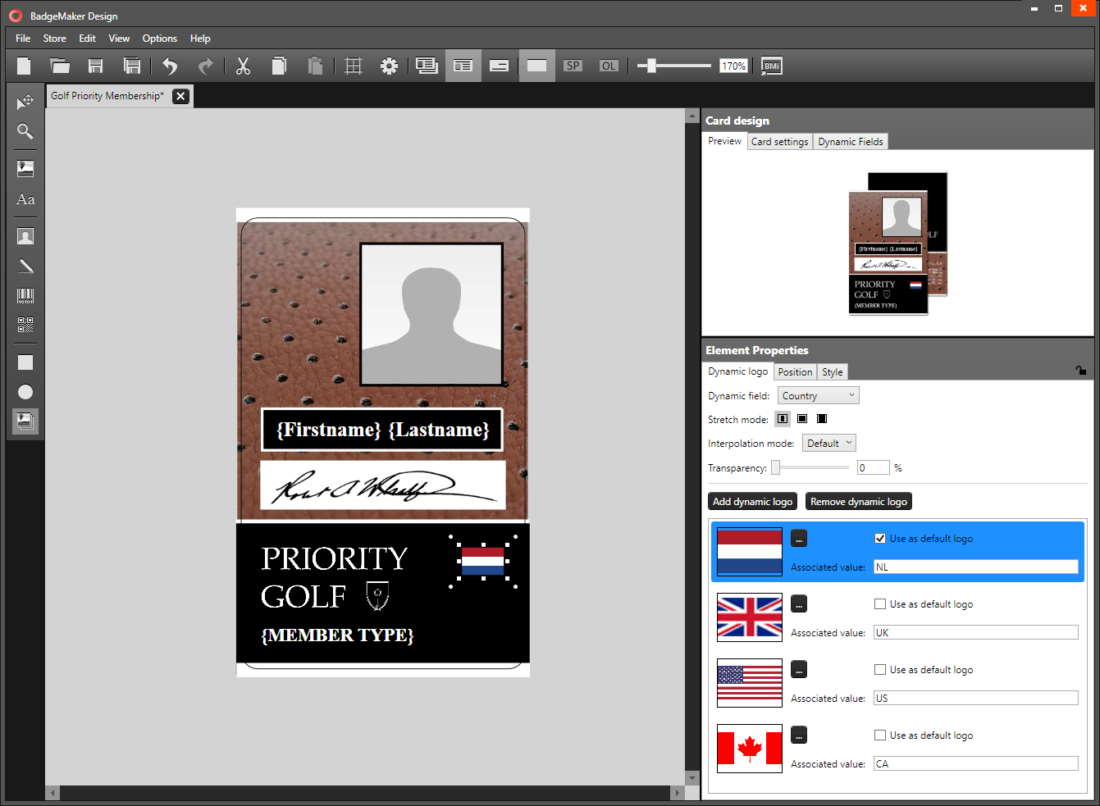
Task: Open the Options menu
Action: click(159, 38)
